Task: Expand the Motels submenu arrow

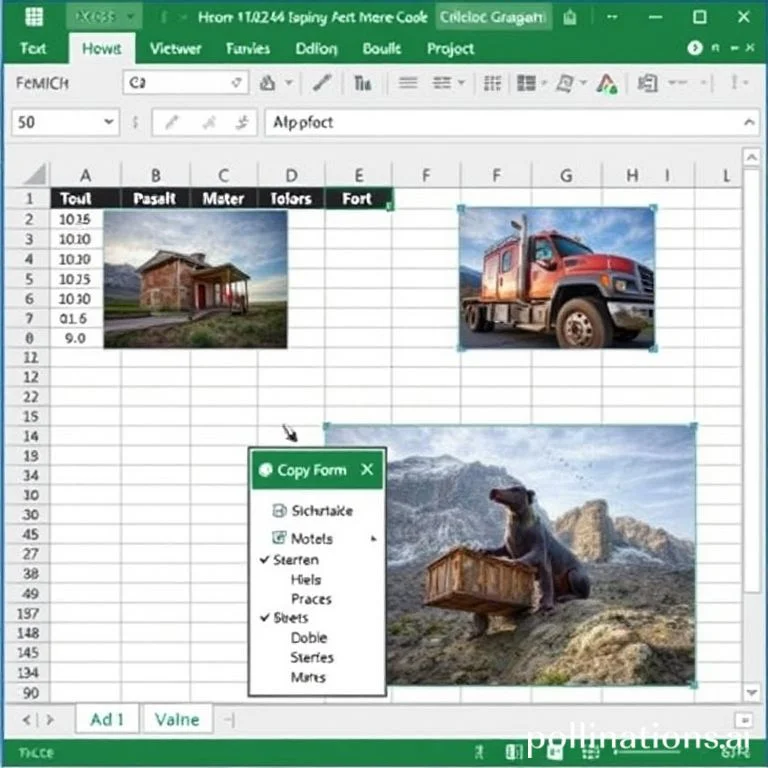Action: click(374, 538)
